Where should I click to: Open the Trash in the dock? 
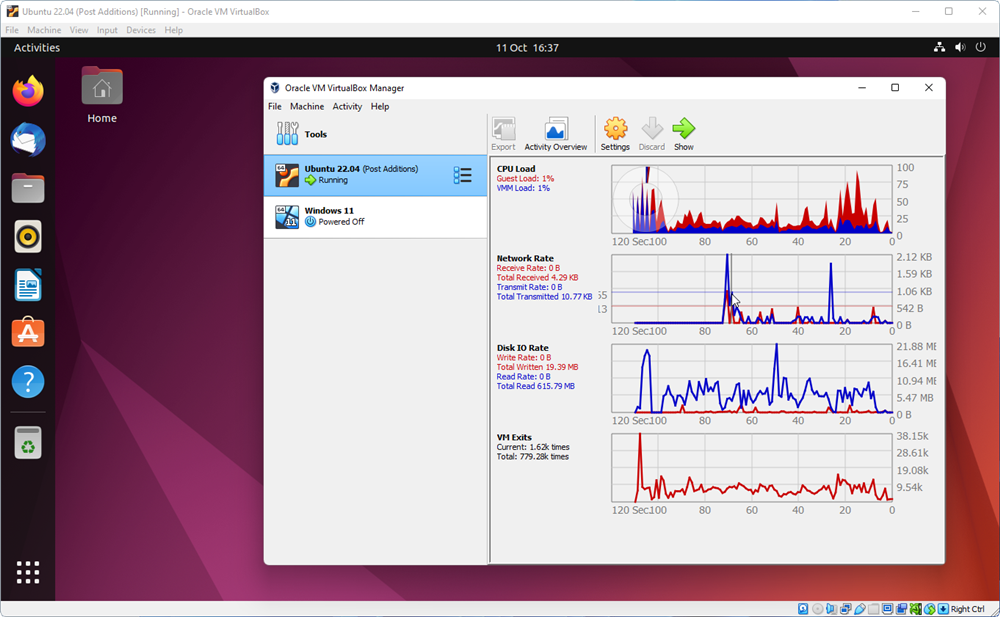coord(28,442)
